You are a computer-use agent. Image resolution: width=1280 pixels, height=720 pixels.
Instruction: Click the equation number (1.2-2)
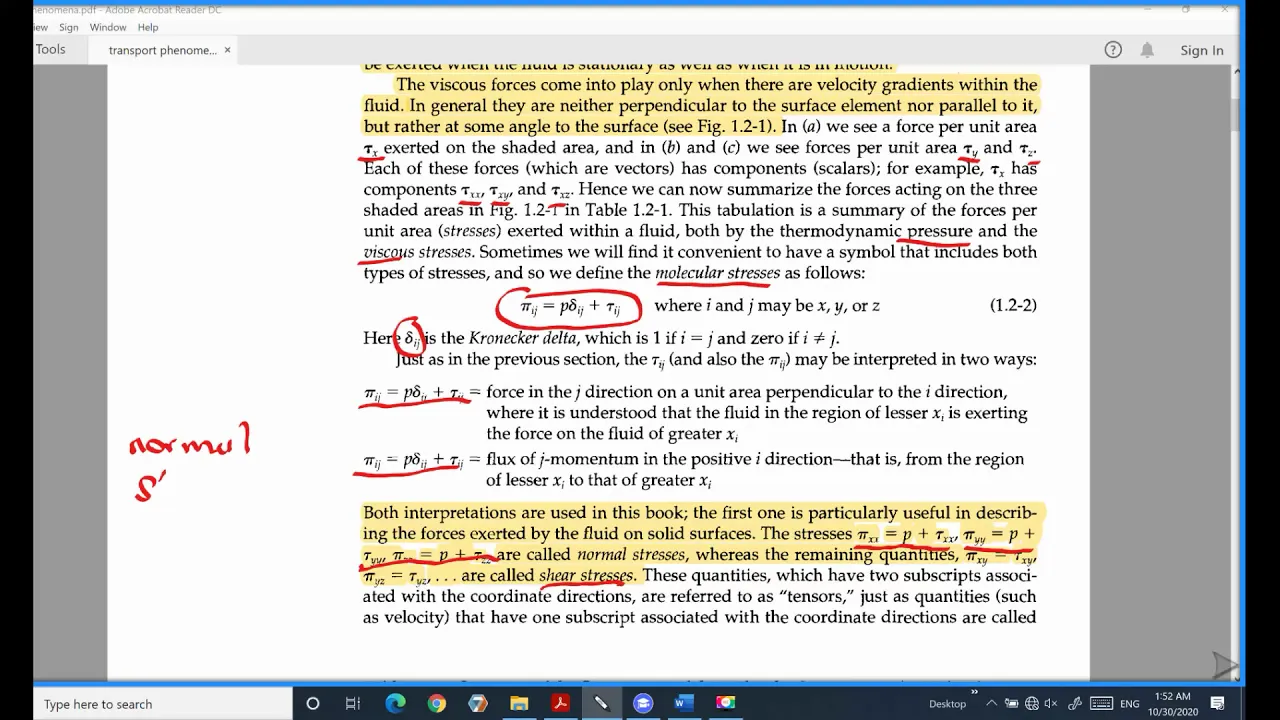click(x=1013, y=305)
